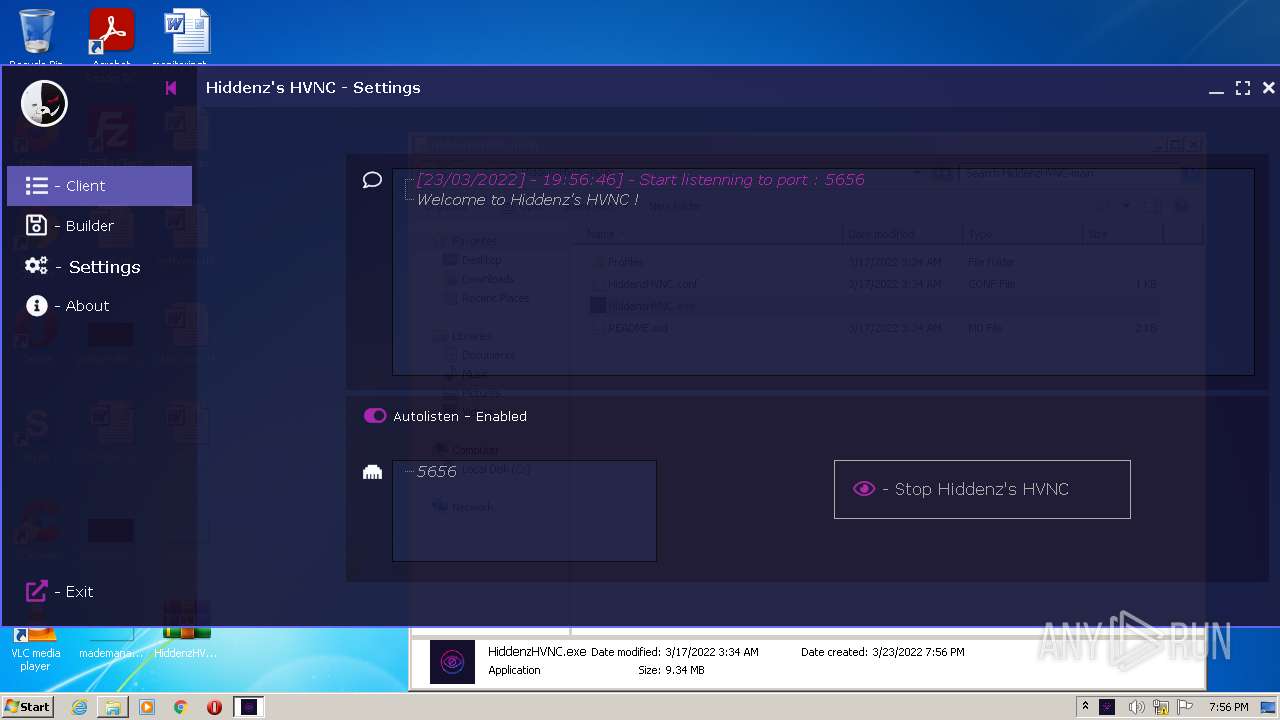The width and height of the screenshot is (1280, 720).
Task: Click the About info icon
Action: pyautogui.click(x=37, y=306)
